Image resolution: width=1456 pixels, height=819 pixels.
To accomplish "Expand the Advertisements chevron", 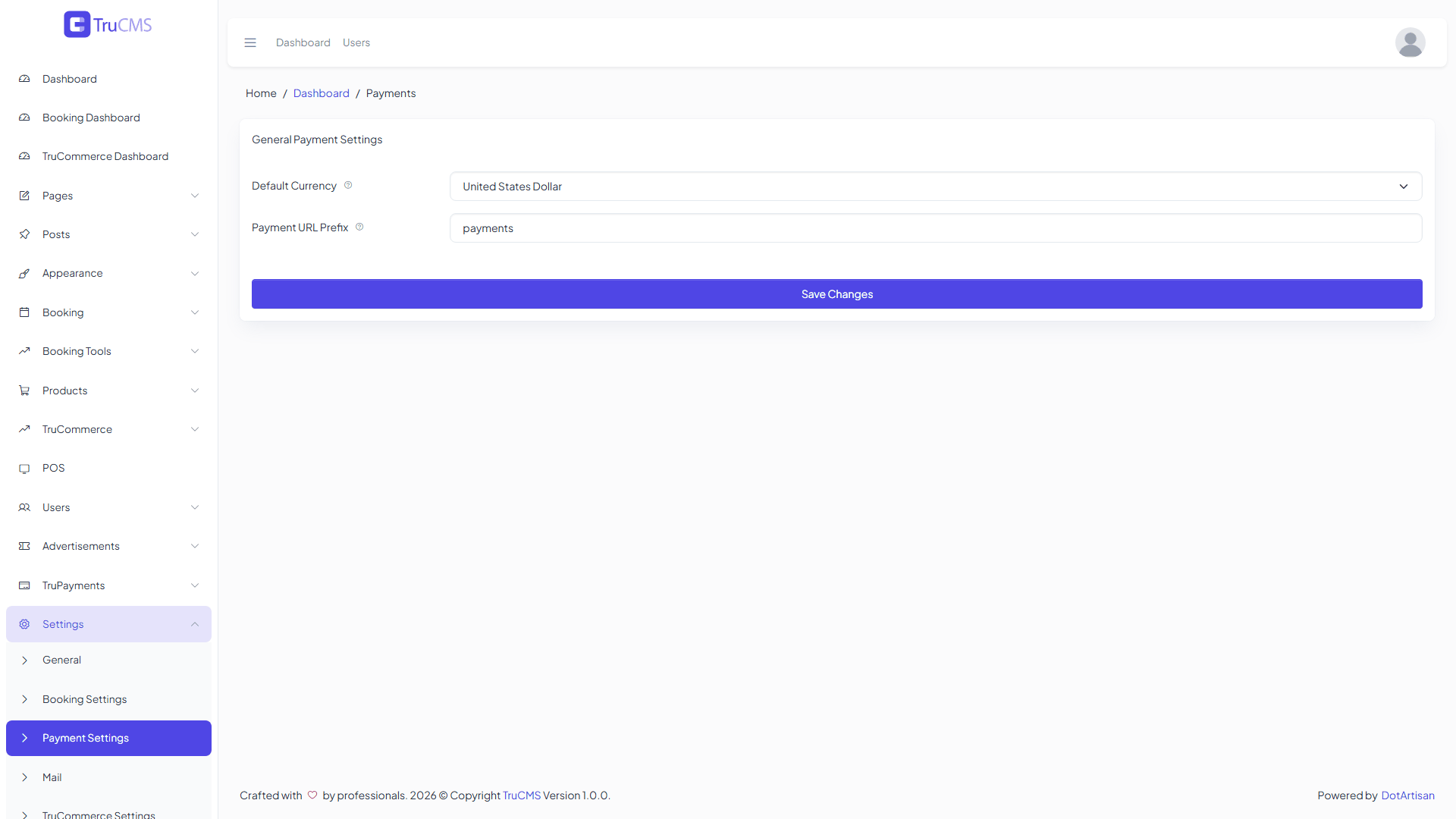I will tap(195, 546).
